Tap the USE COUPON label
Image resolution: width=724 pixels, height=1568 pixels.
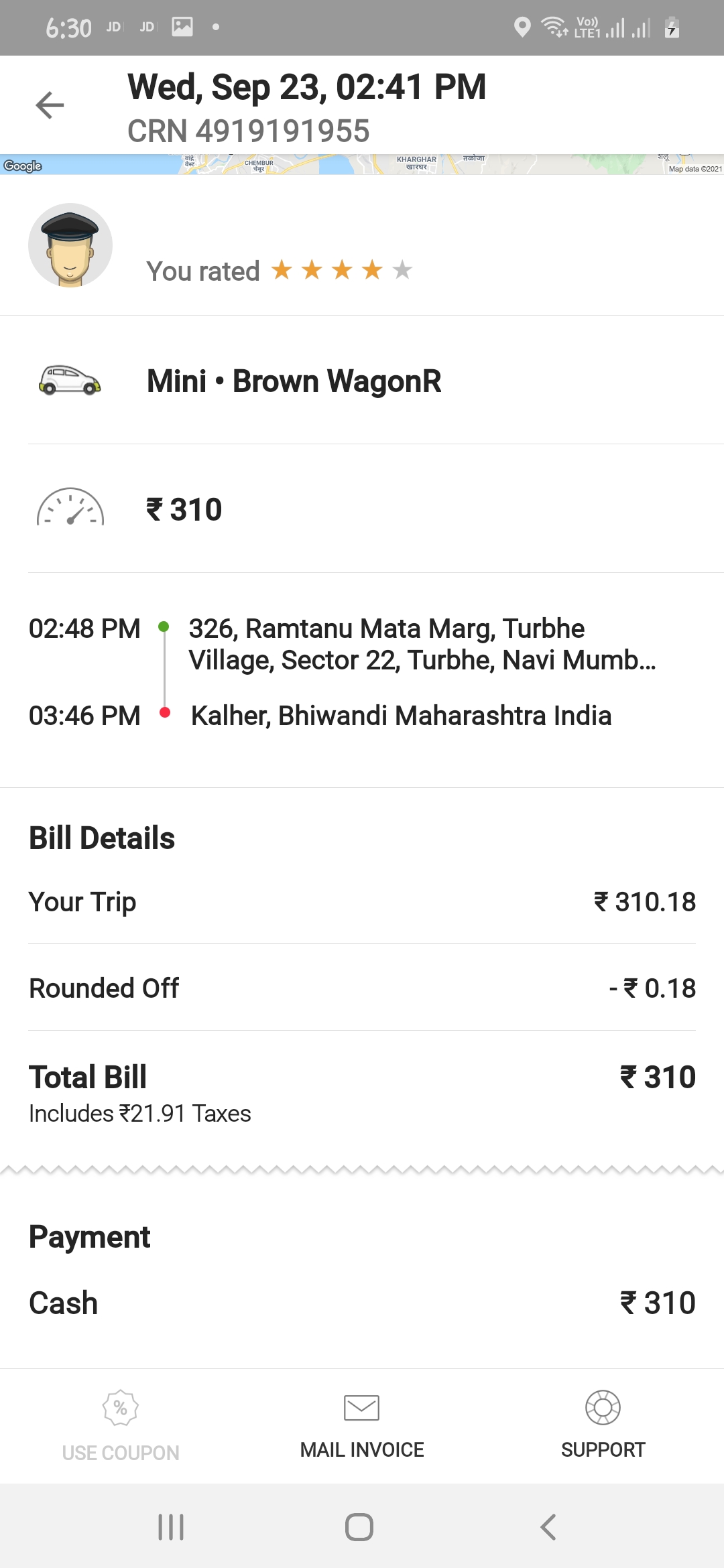pyautogui.click(x=121, y=1452)
